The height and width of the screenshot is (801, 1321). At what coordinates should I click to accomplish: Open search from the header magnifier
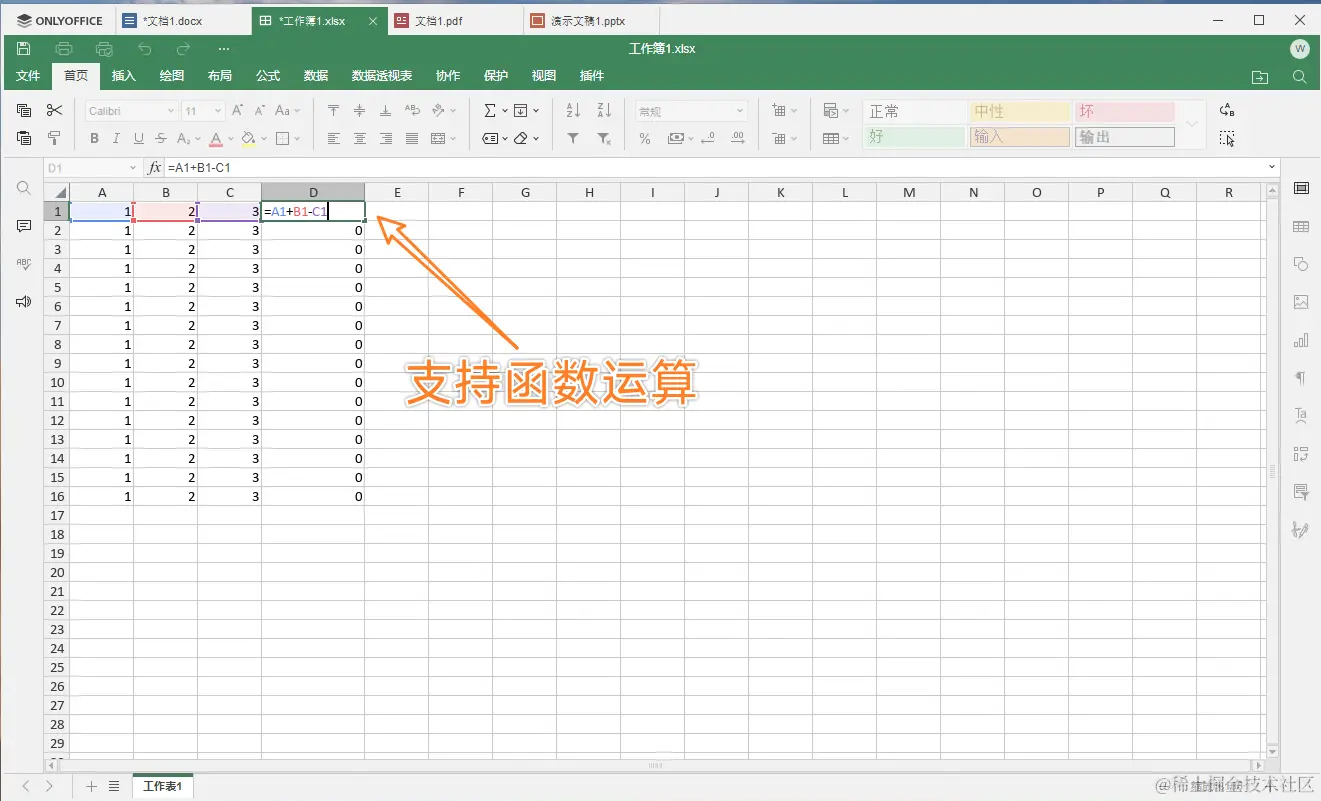point(1300,76)
